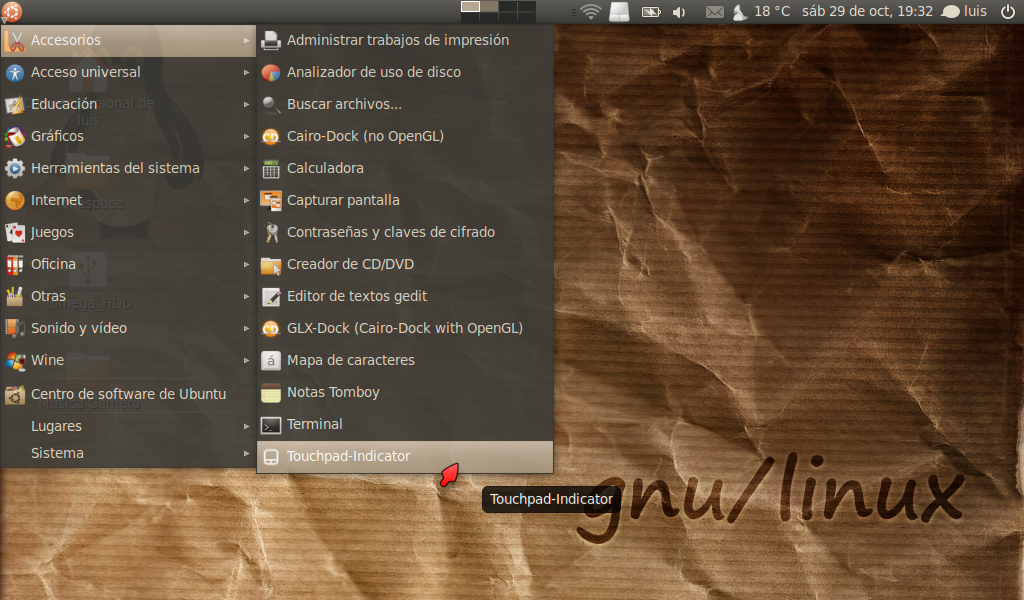This screenshot has height=600, width=1024.
Task: Expand the Gráficos submenu arrow
Action: point(247,136)
